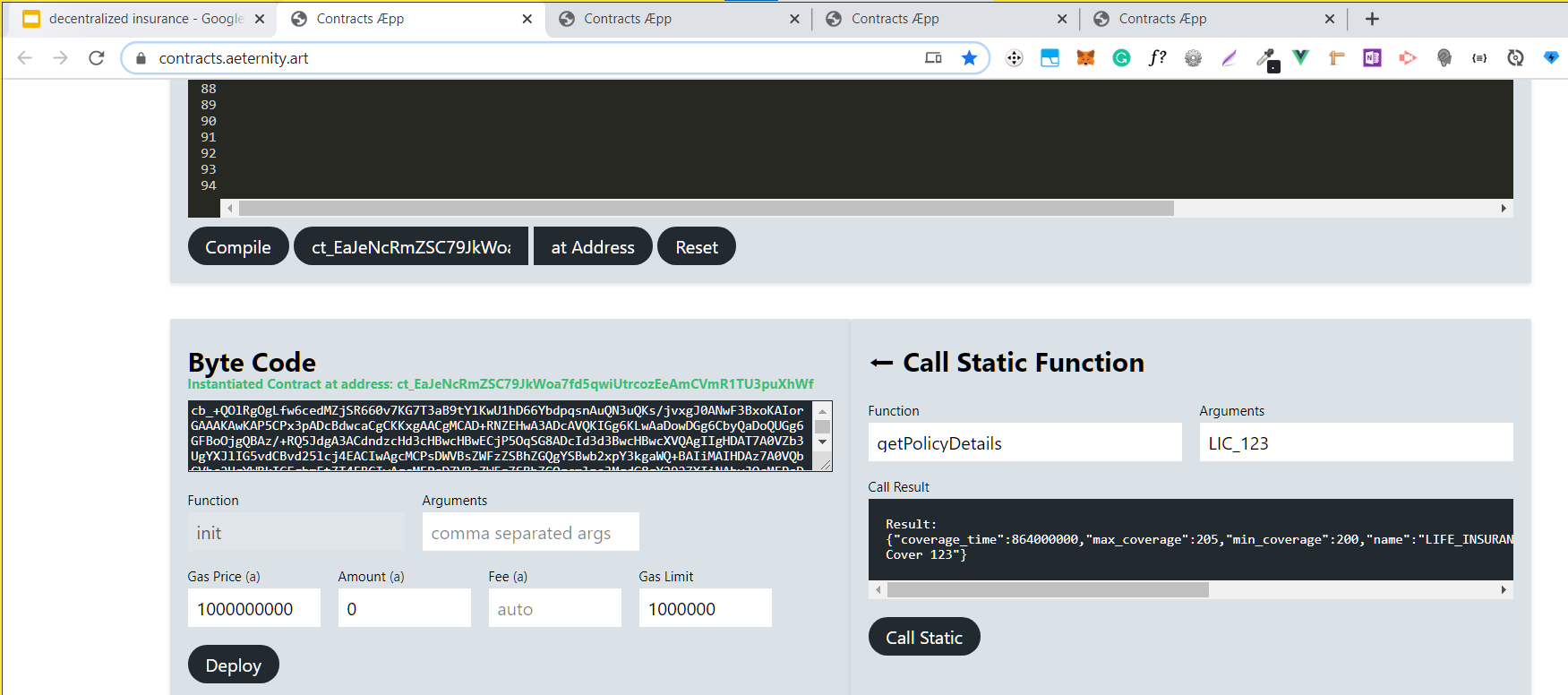The image size is (1568, 695).
Task: Click the getPolicyDetails function field
Action: click(1025, 442)
